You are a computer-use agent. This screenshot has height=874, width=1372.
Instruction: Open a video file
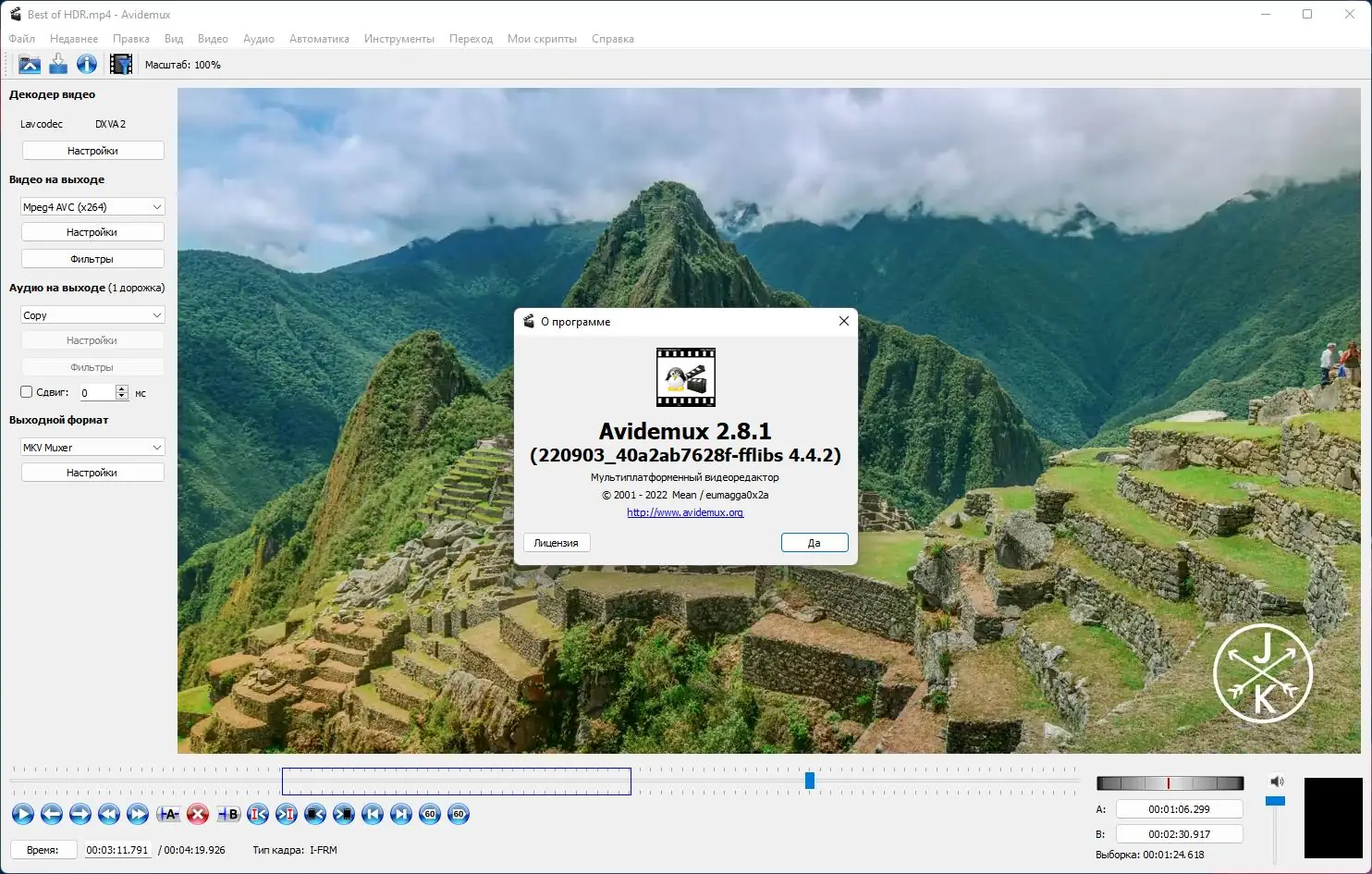pos(30,64)
